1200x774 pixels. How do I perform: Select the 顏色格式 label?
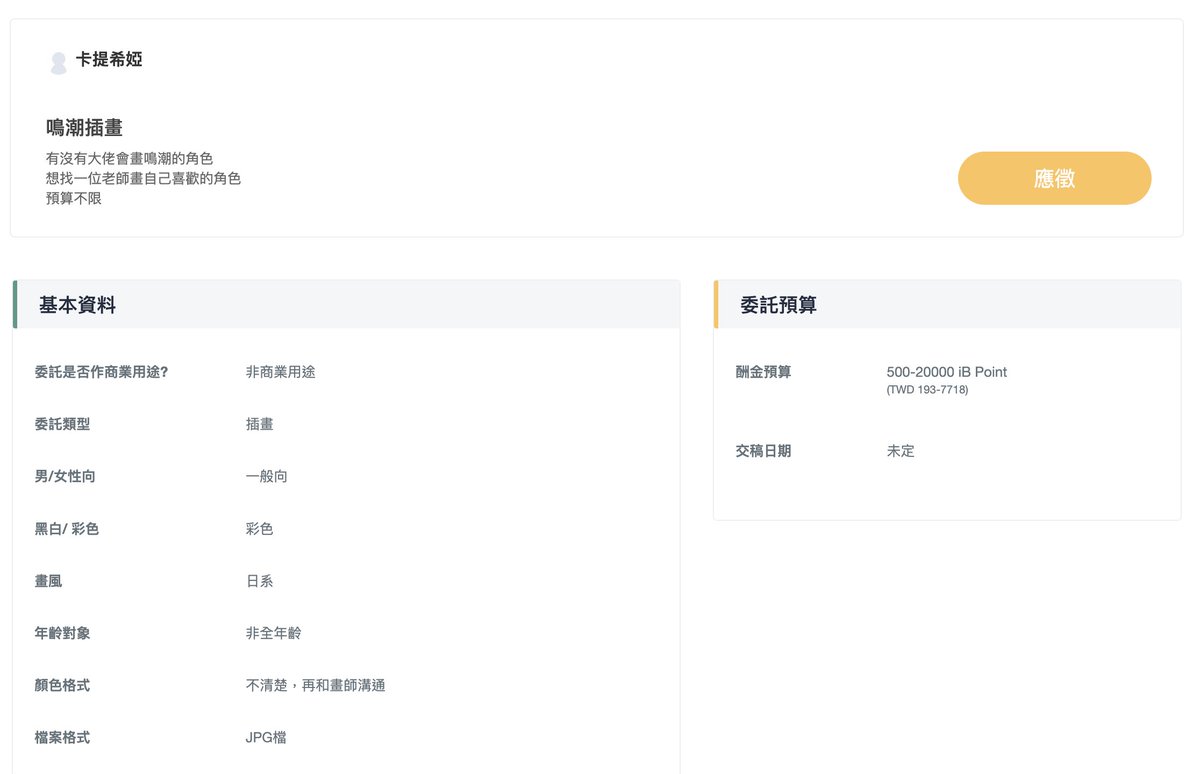pyautogui.click(x=62, y=685)
